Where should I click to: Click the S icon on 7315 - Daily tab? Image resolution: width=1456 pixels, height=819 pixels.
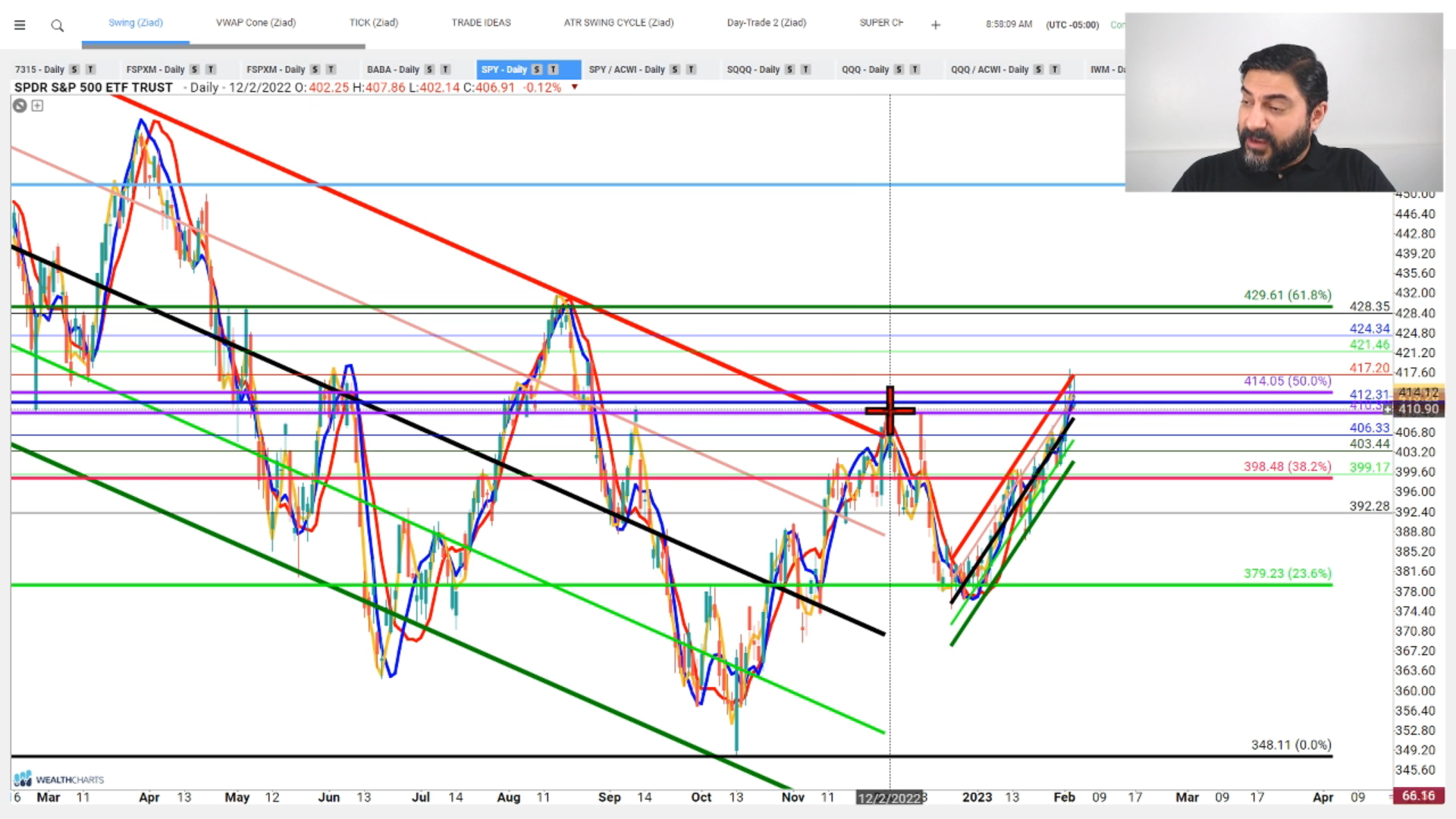coord(74,69)
